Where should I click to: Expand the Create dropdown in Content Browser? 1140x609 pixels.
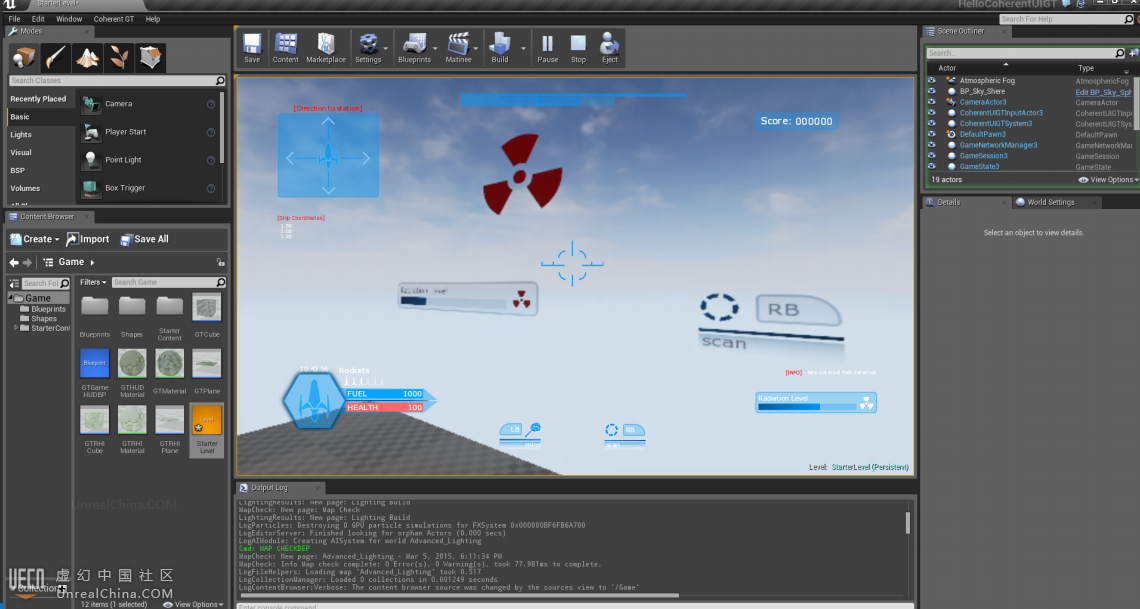[x=35, y=239]
